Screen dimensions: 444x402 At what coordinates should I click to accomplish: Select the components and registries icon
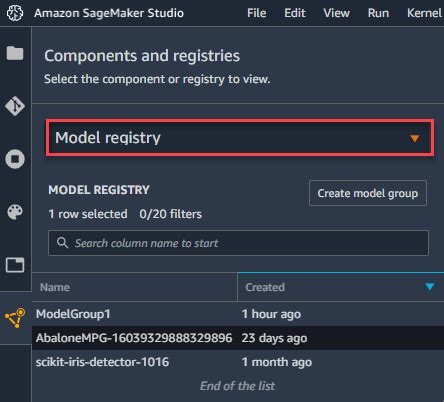click(15, 318)
